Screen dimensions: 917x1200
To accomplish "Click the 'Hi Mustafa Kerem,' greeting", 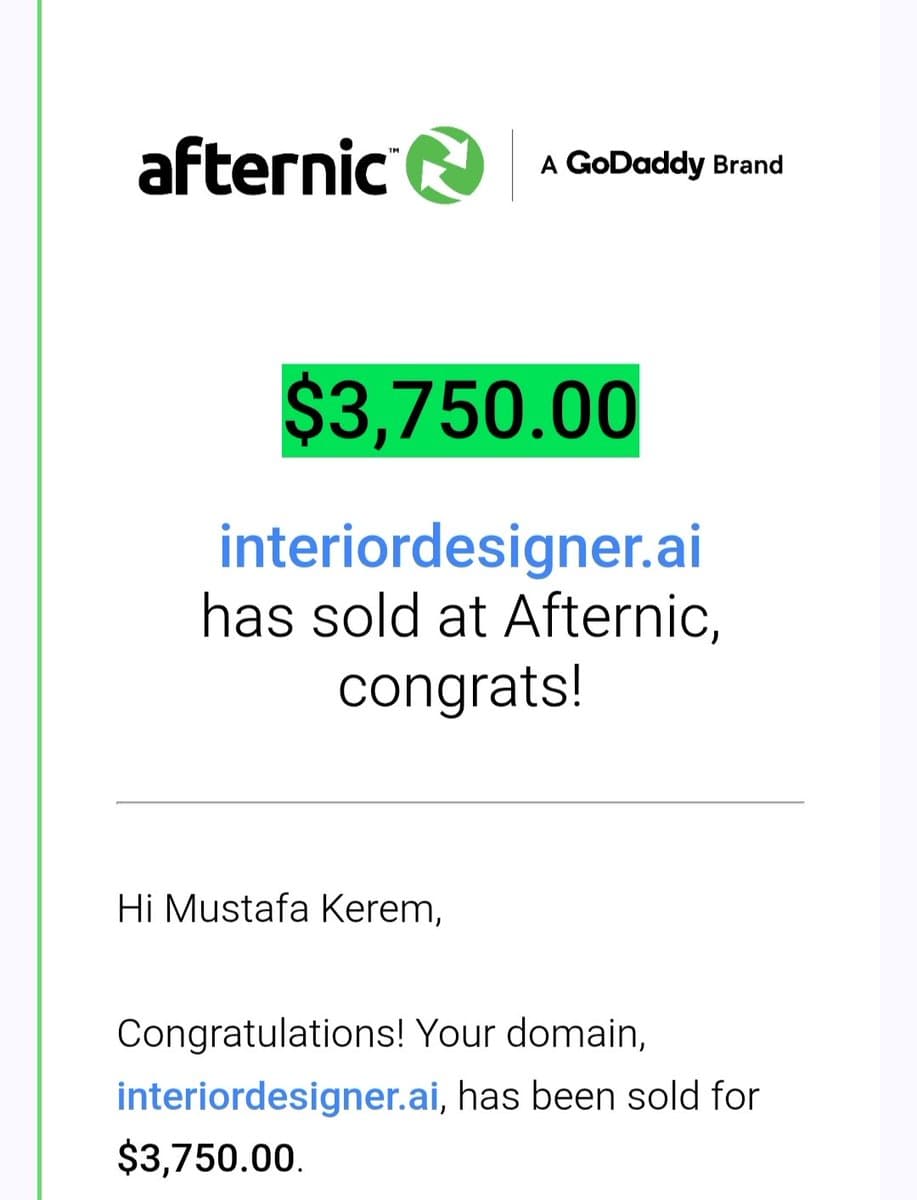I will click(x=279, y=909).
